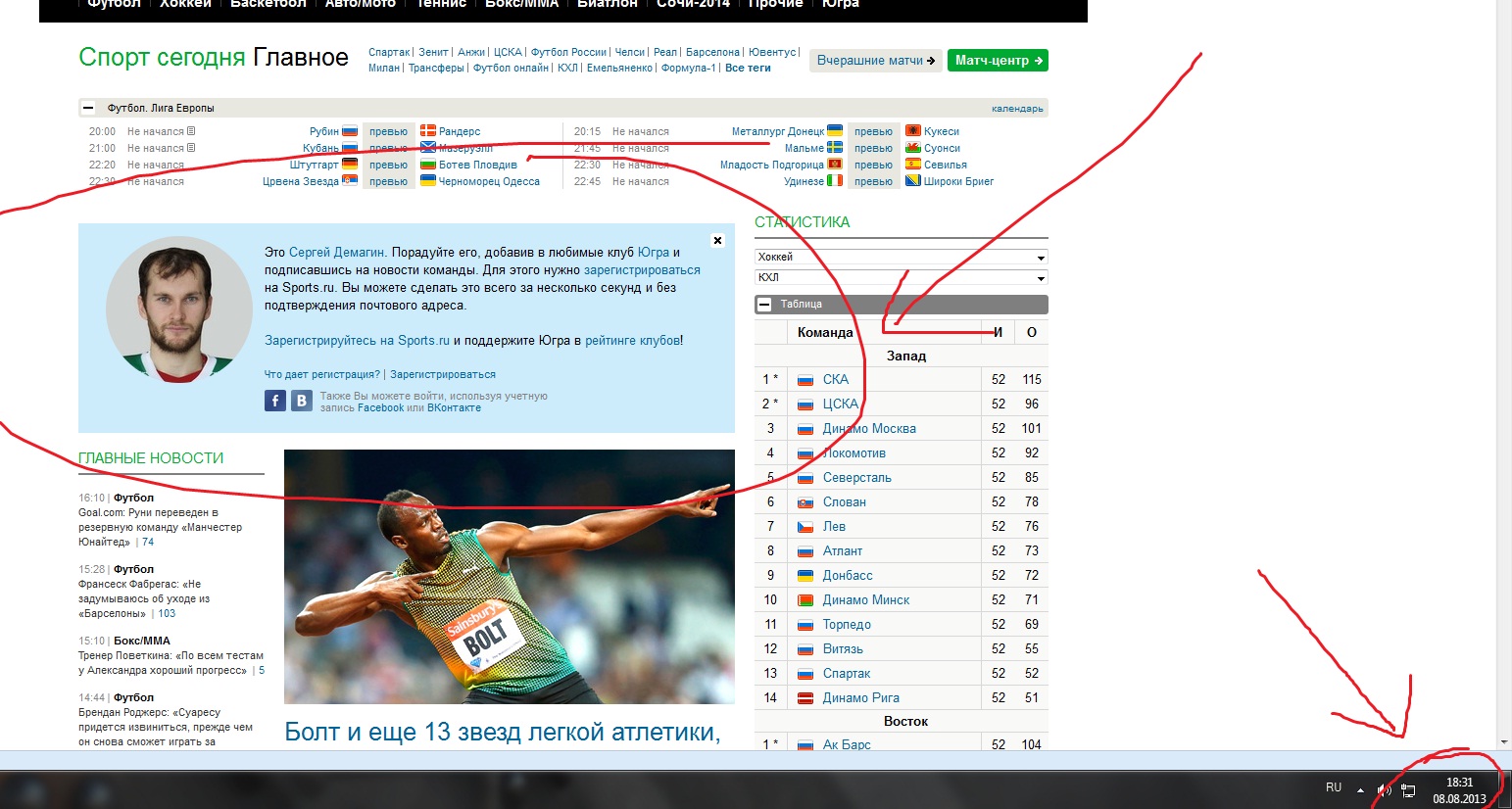The height and width of the screenshot is (809, 1512).
Task: Click Show Desktop strip on the taskbar
Action: 1506,789
